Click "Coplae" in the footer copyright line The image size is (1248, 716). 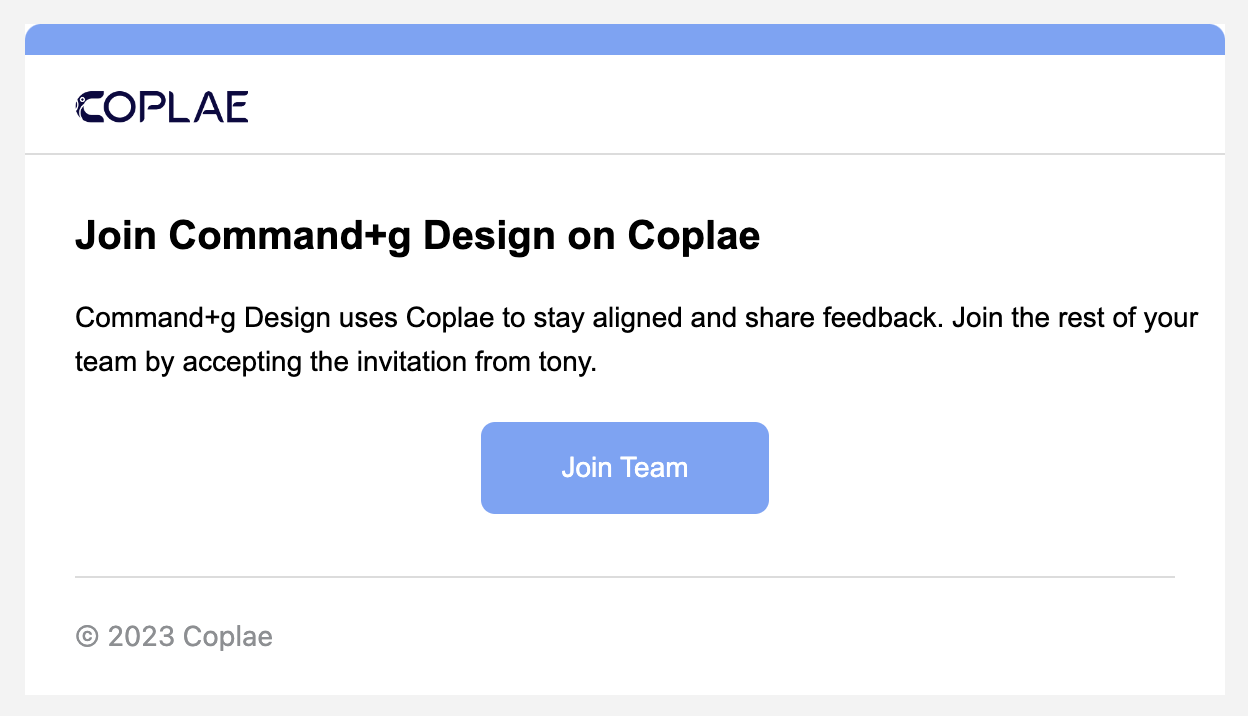pos(227,636)
